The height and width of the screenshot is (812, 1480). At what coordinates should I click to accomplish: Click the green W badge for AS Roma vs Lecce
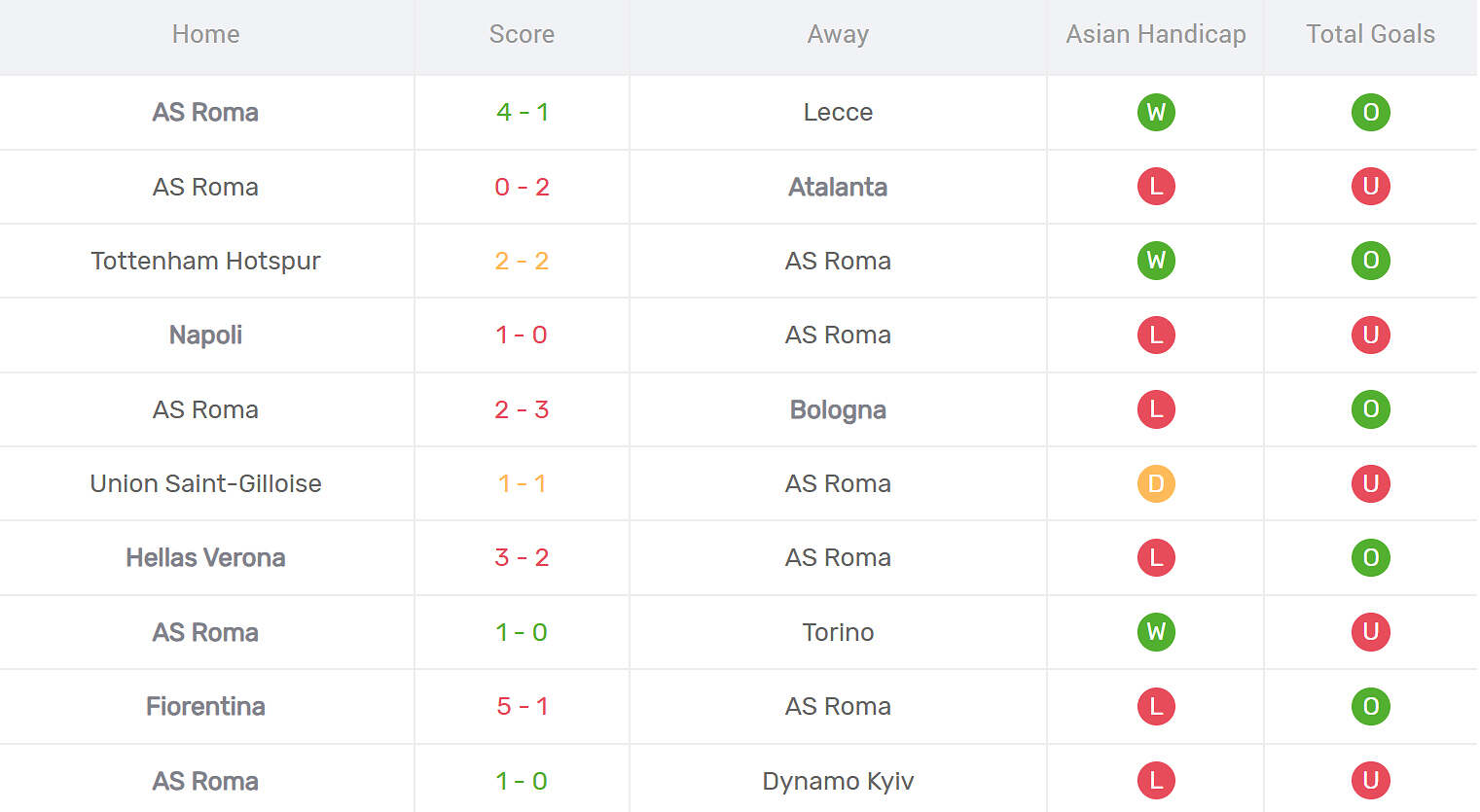(x=1155, y=112)
